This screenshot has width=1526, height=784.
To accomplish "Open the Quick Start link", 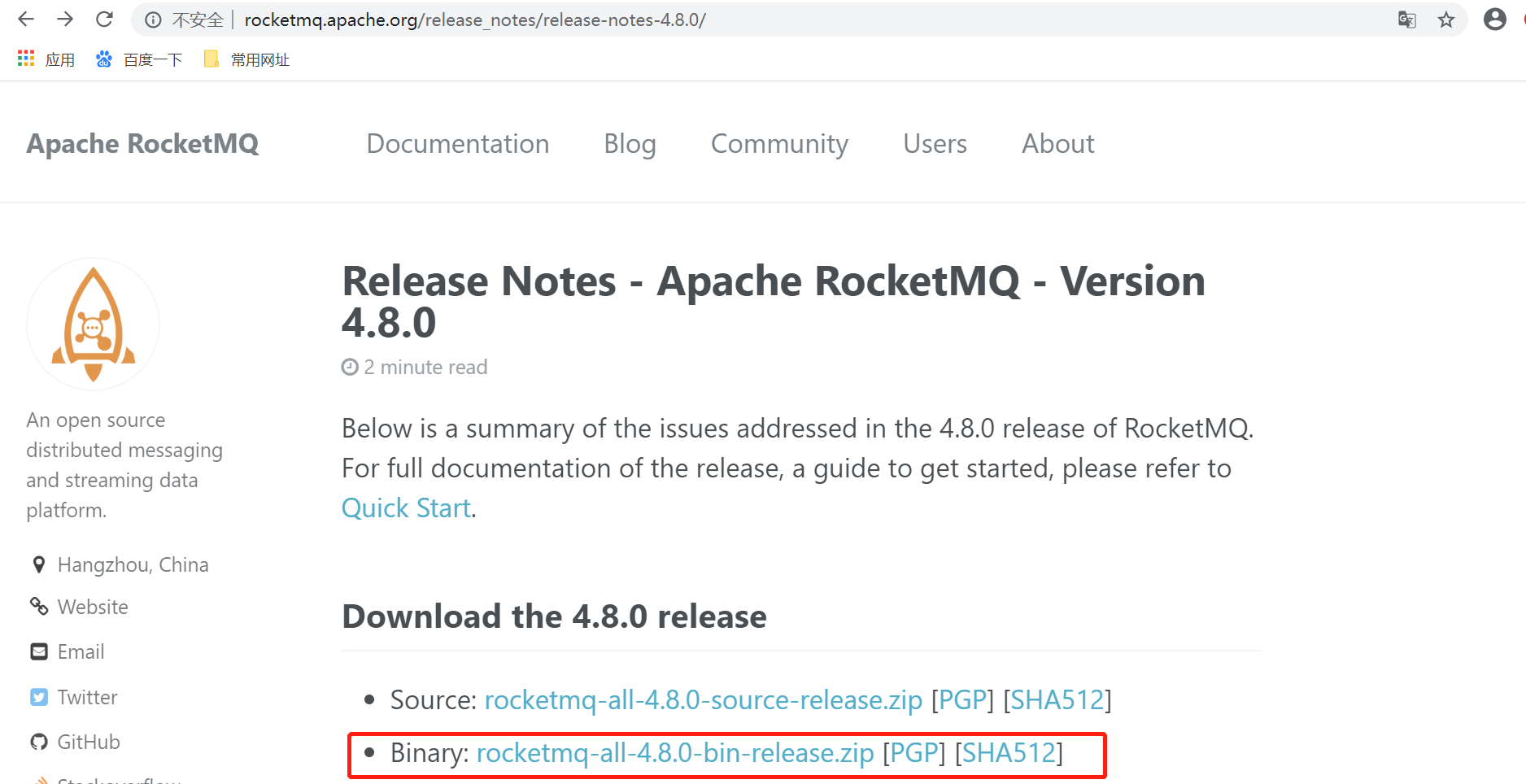I will [405, 507].
